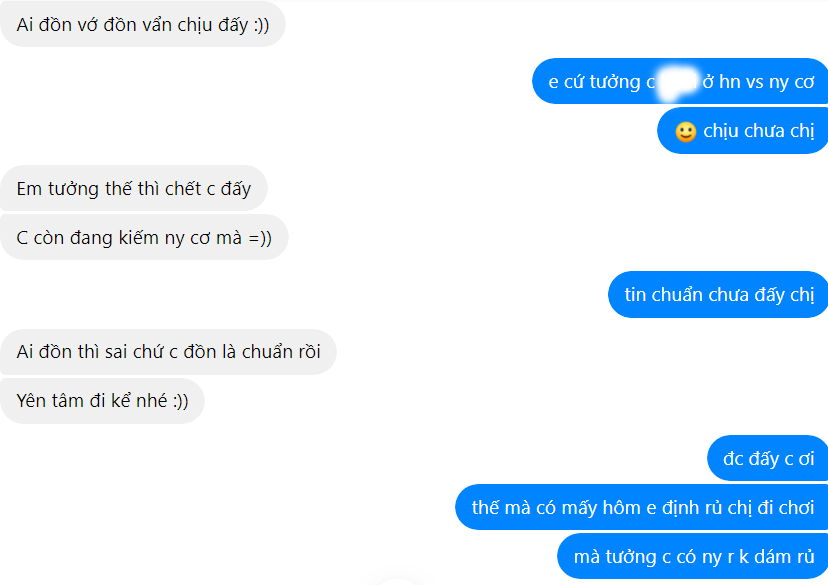Click message 'Yên tâm đi kể nhé :))'
The image size is (828, 585).
[x=102, y=401]
